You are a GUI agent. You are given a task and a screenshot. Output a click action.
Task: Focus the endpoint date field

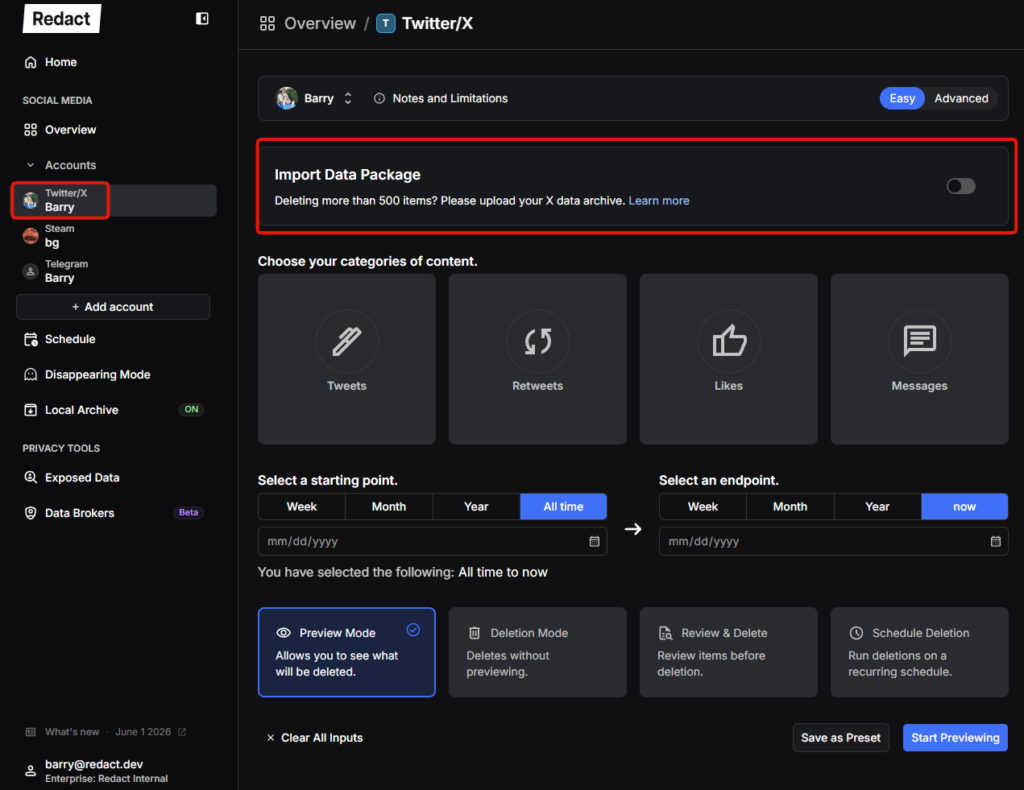pyautogui.click(x=833, y=541)
